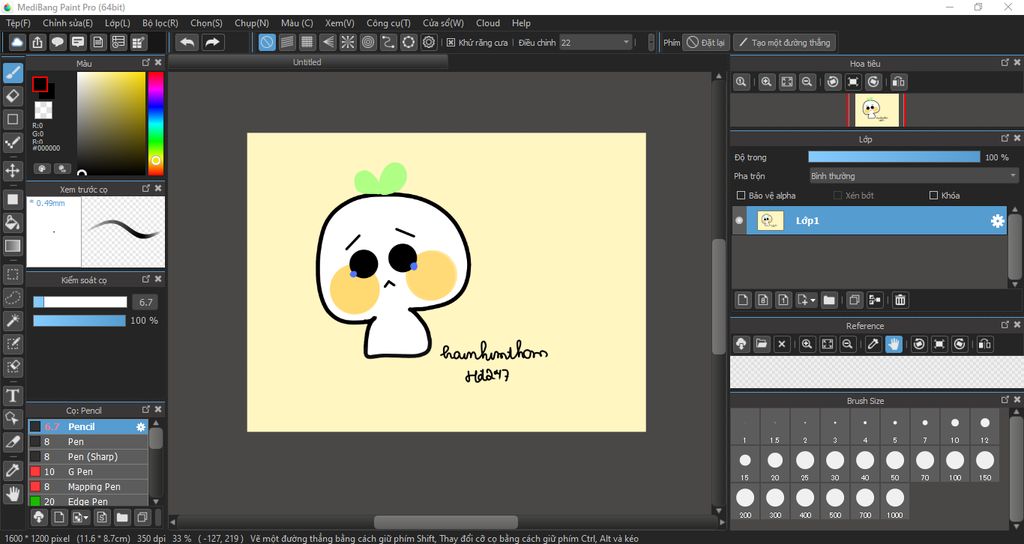Select the Magic Wand tool
This screenshot has width=1024, height=544.
[x=12, y=321]
